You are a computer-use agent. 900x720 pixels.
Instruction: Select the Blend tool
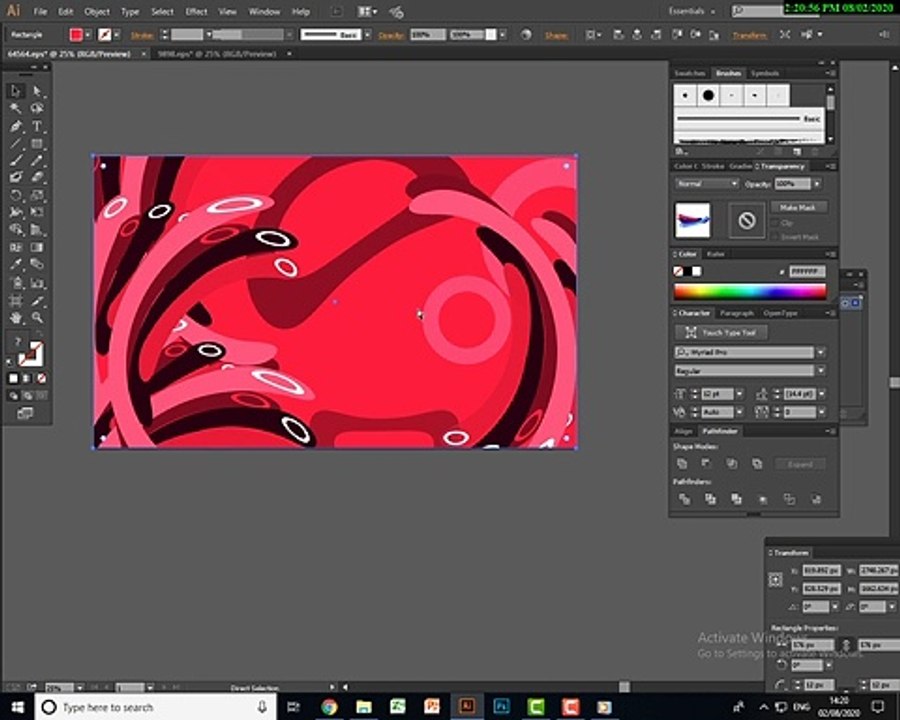pyautogui.click(x=37, y=265)
